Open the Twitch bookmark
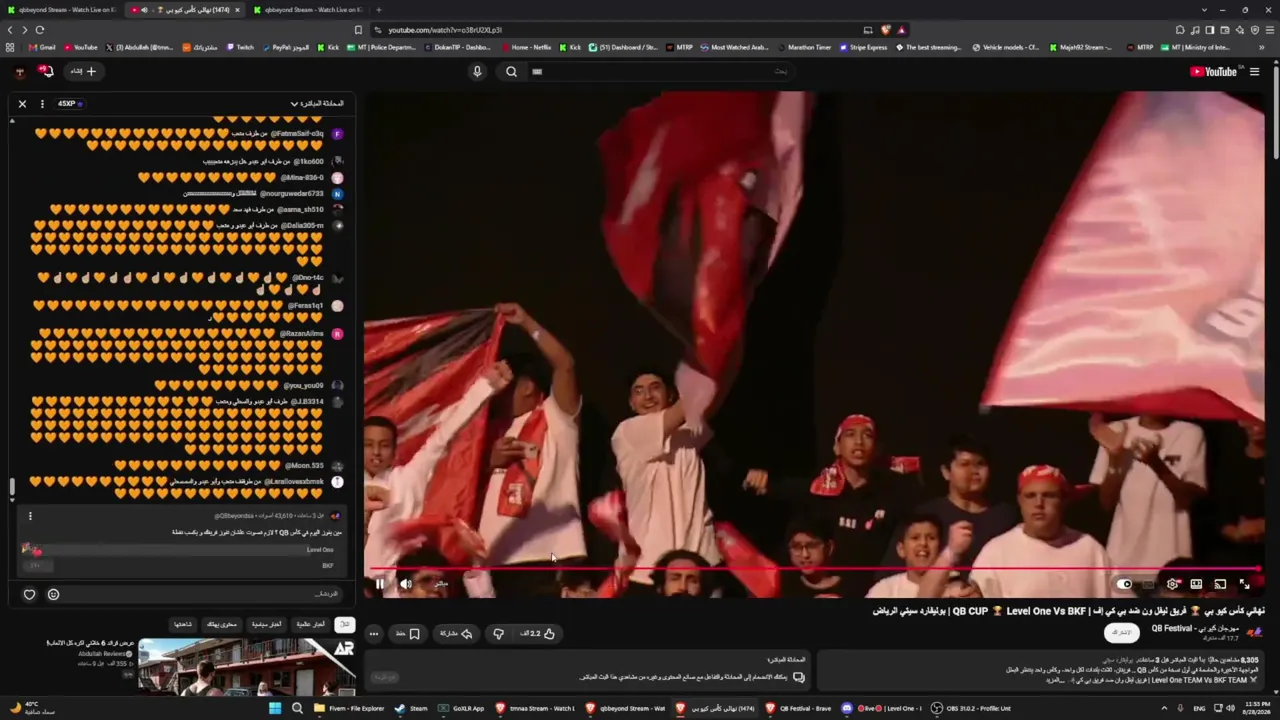This screenshot has height=720, width=1280. pyautogui.click(x=240, y=47)
